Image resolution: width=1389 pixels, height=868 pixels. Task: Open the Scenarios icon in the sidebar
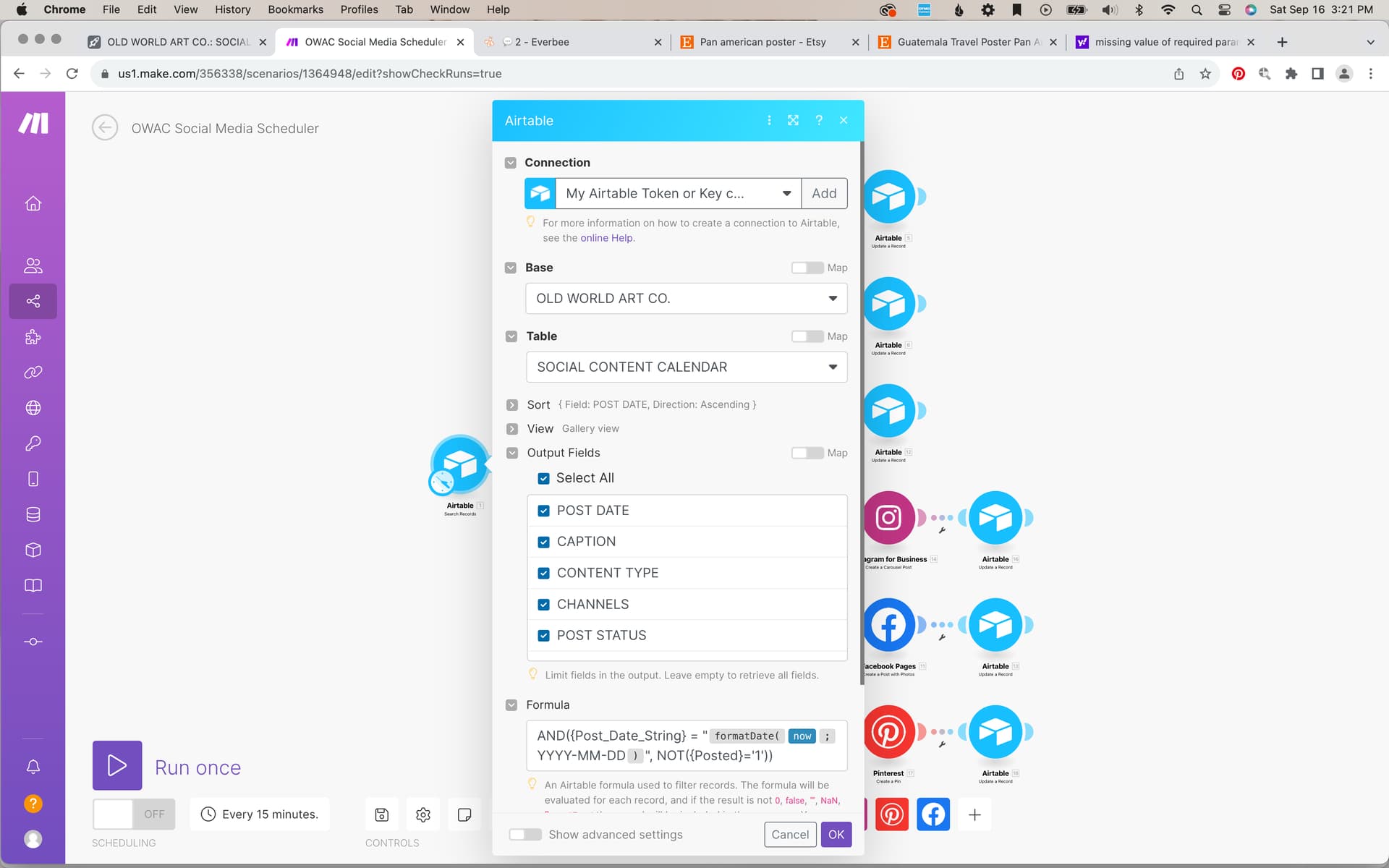tap(33, 301)
